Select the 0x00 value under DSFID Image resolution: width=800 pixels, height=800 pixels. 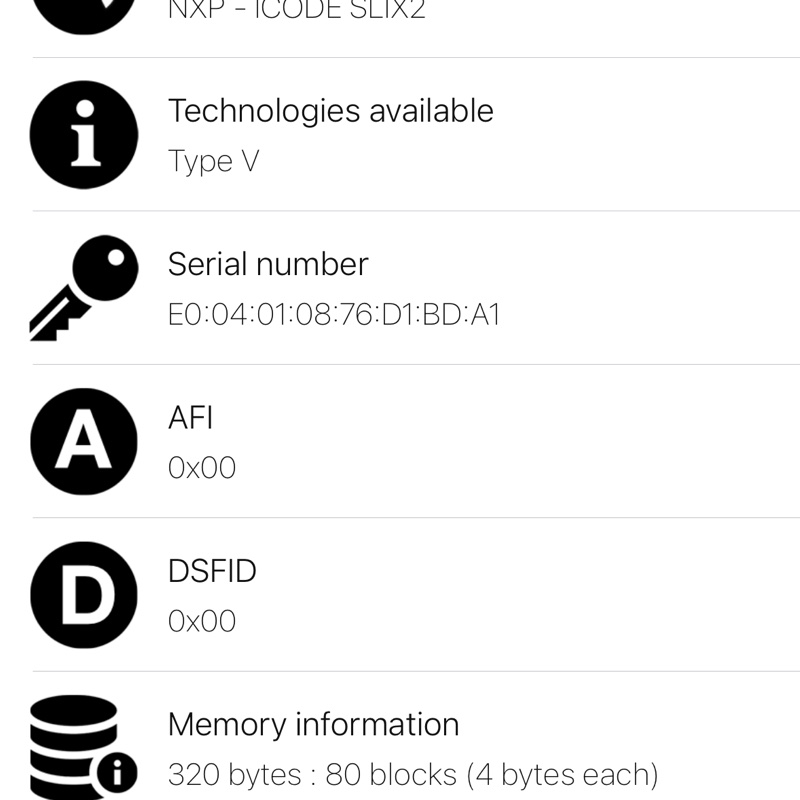(201, 622)
